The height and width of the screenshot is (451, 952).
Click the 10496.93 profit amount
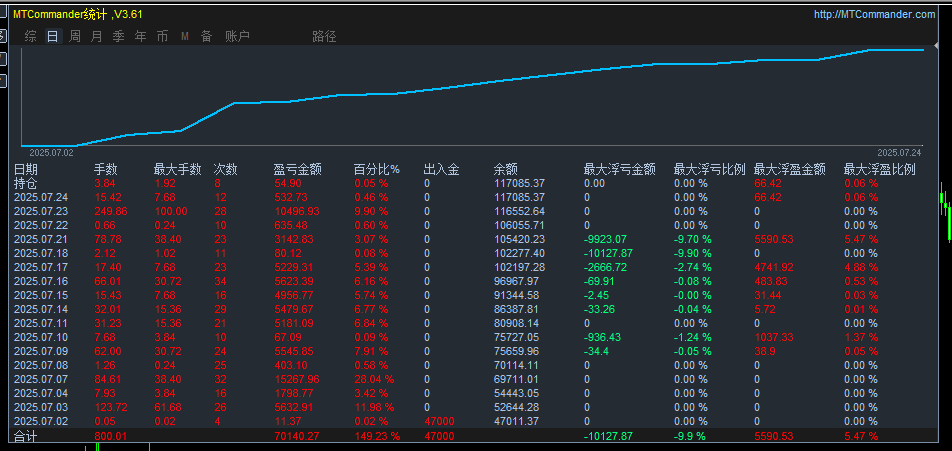point(297,211)
